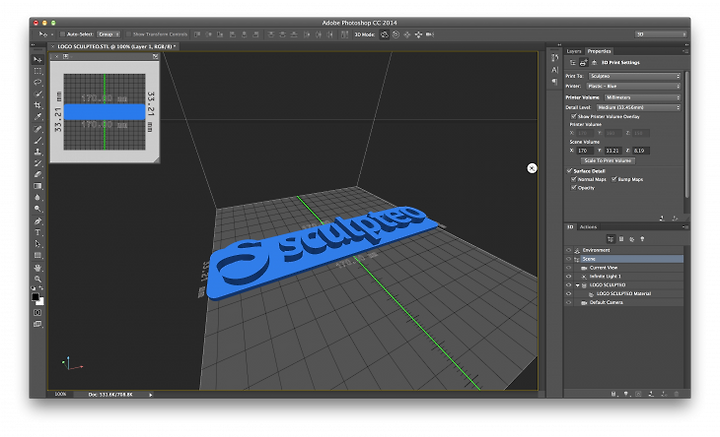The image size is (720, 437).
Task: Toggle the Normal Maps checkbox
Action: 574,179
